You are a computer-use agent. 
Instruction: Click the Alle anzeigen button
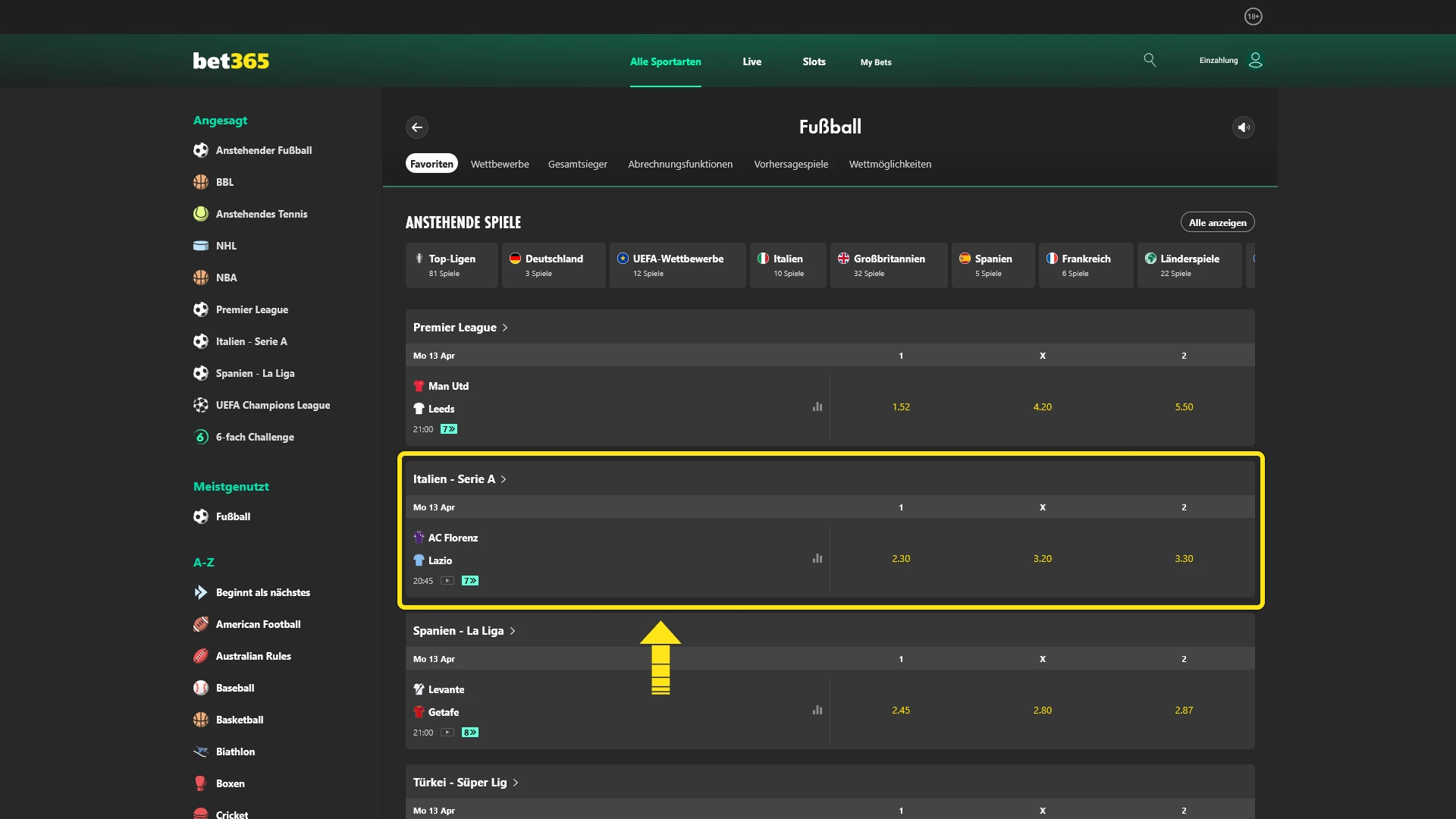click(1217, 221)
